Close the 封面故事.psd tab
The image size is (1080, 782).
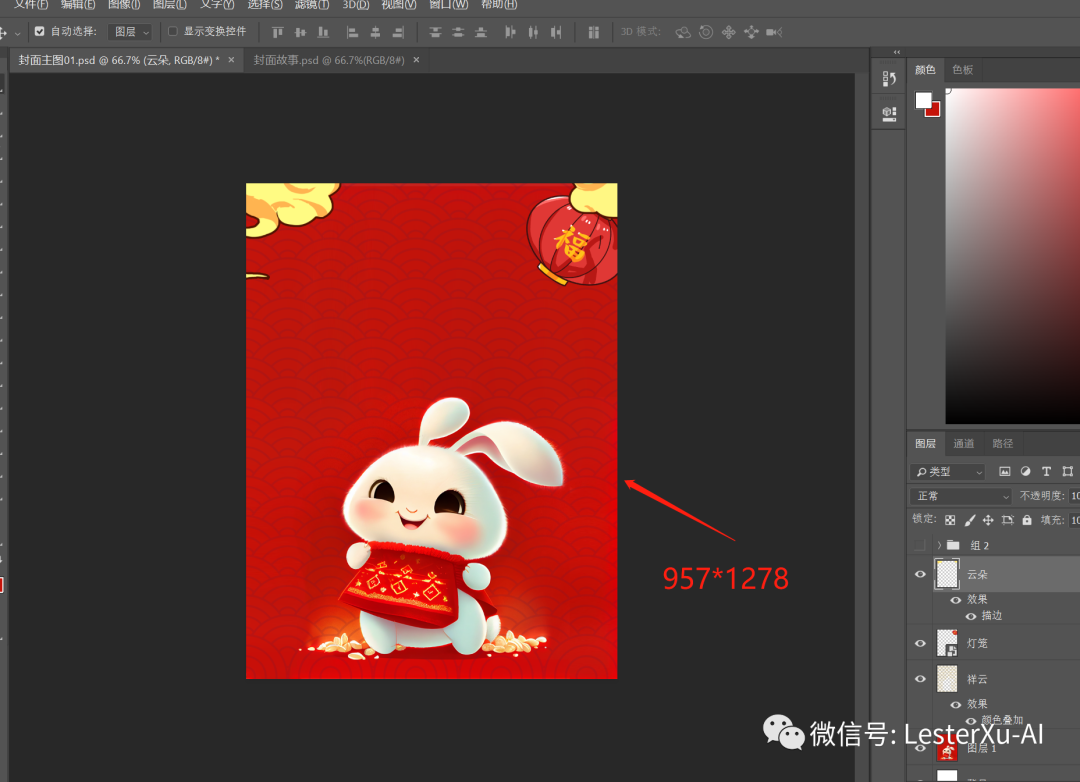(416, 60)
